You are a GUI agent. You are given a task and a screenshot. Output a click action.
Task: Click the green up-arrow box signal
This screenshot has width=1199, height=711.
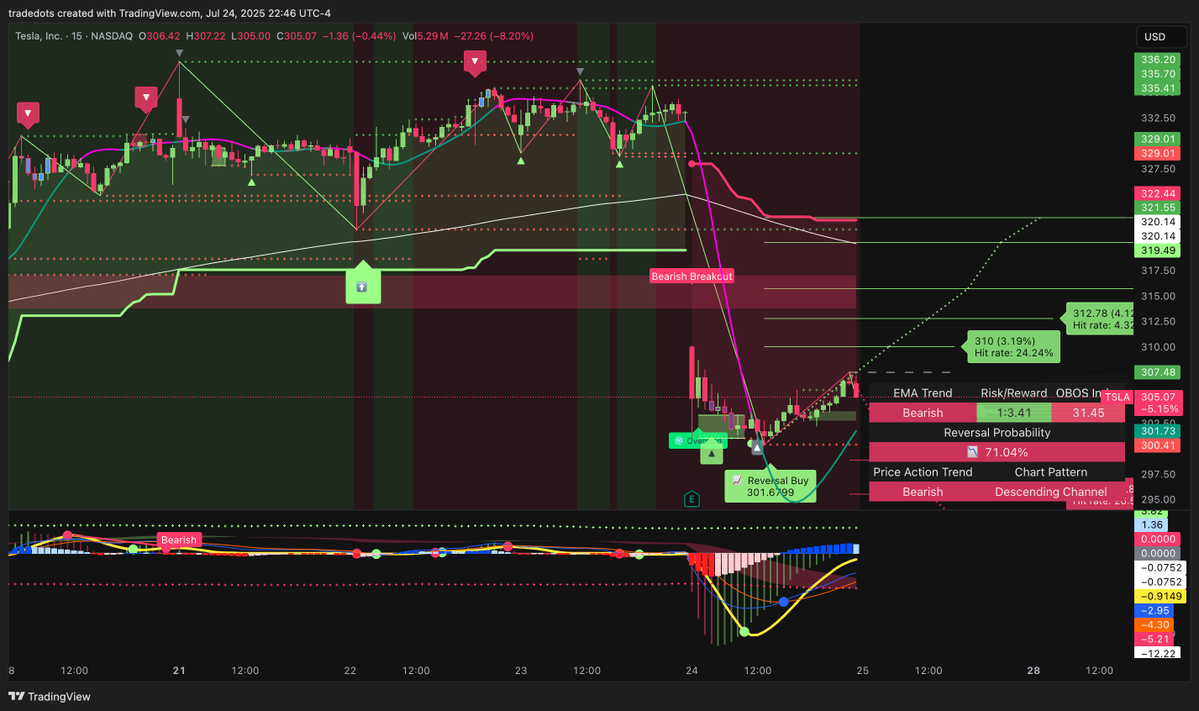click(x=363, y=283)
